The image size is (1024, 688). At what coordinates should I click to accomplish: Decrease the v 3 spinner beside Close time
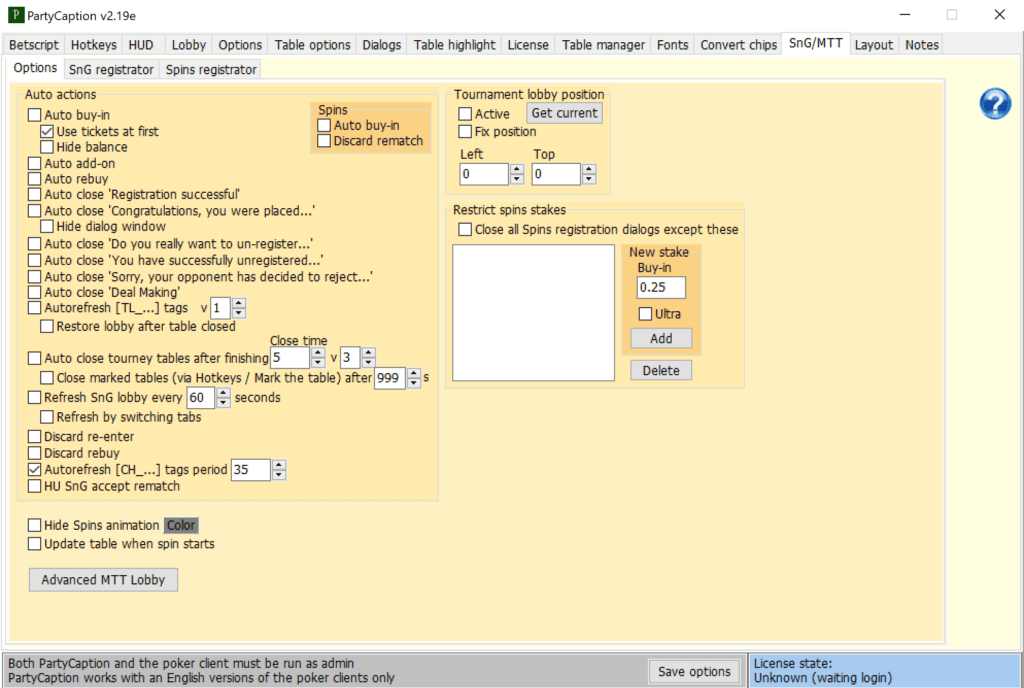click(368, 363)
